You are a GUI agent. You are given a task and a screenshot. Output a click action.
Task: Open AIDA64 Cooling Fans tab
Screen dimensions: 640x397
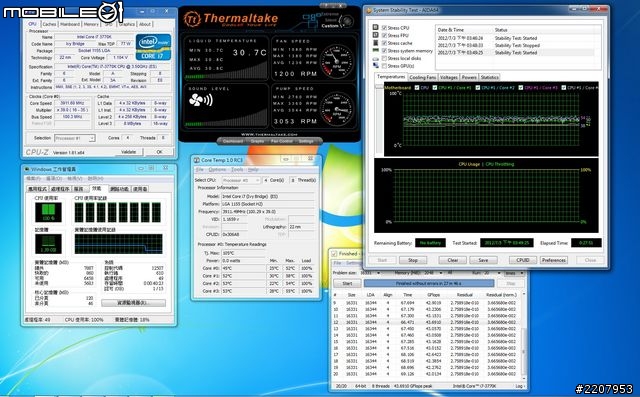pyautogui.click(x=422, y=77)
